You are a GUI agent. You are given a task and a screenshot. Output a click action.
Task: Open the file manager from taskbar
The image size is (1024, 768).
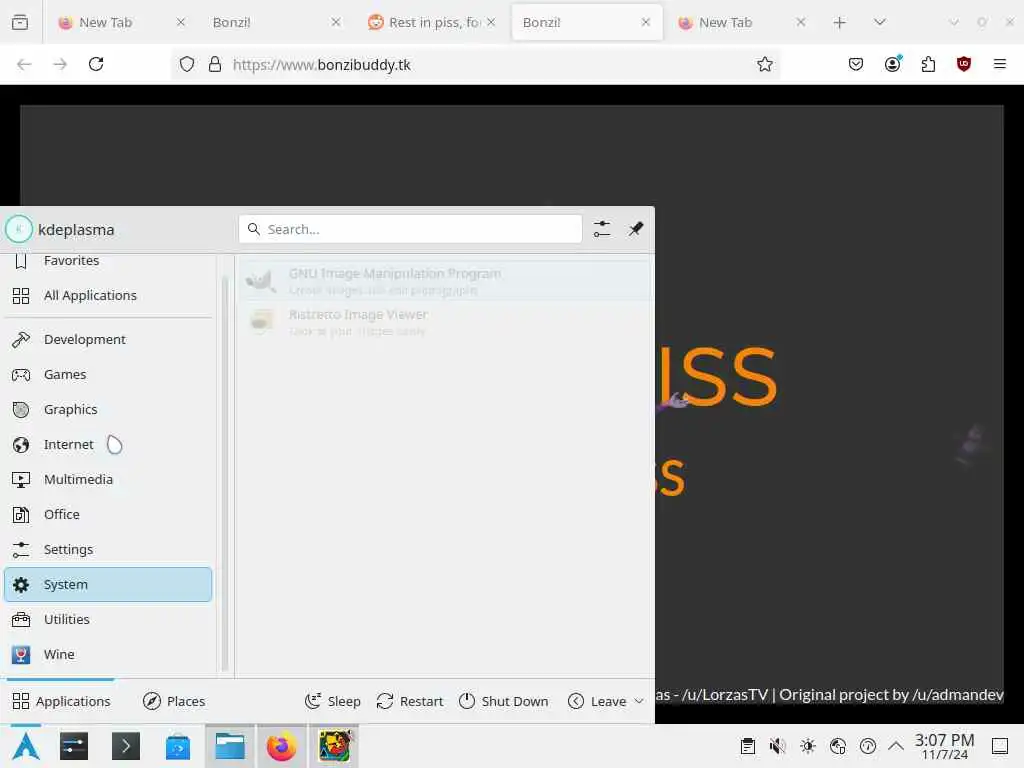point(230,746)
